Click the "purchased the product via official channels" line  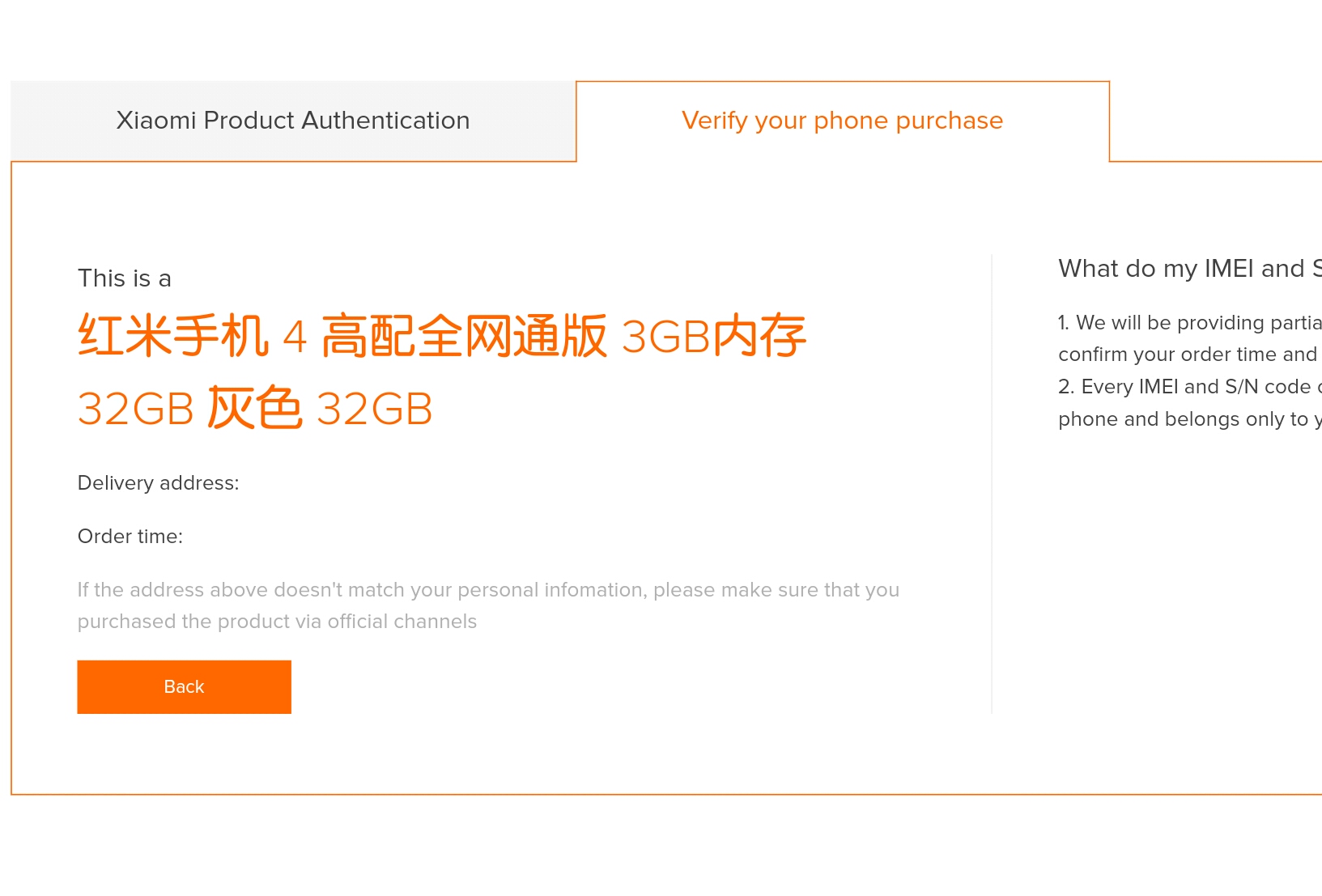pos(277,622)
